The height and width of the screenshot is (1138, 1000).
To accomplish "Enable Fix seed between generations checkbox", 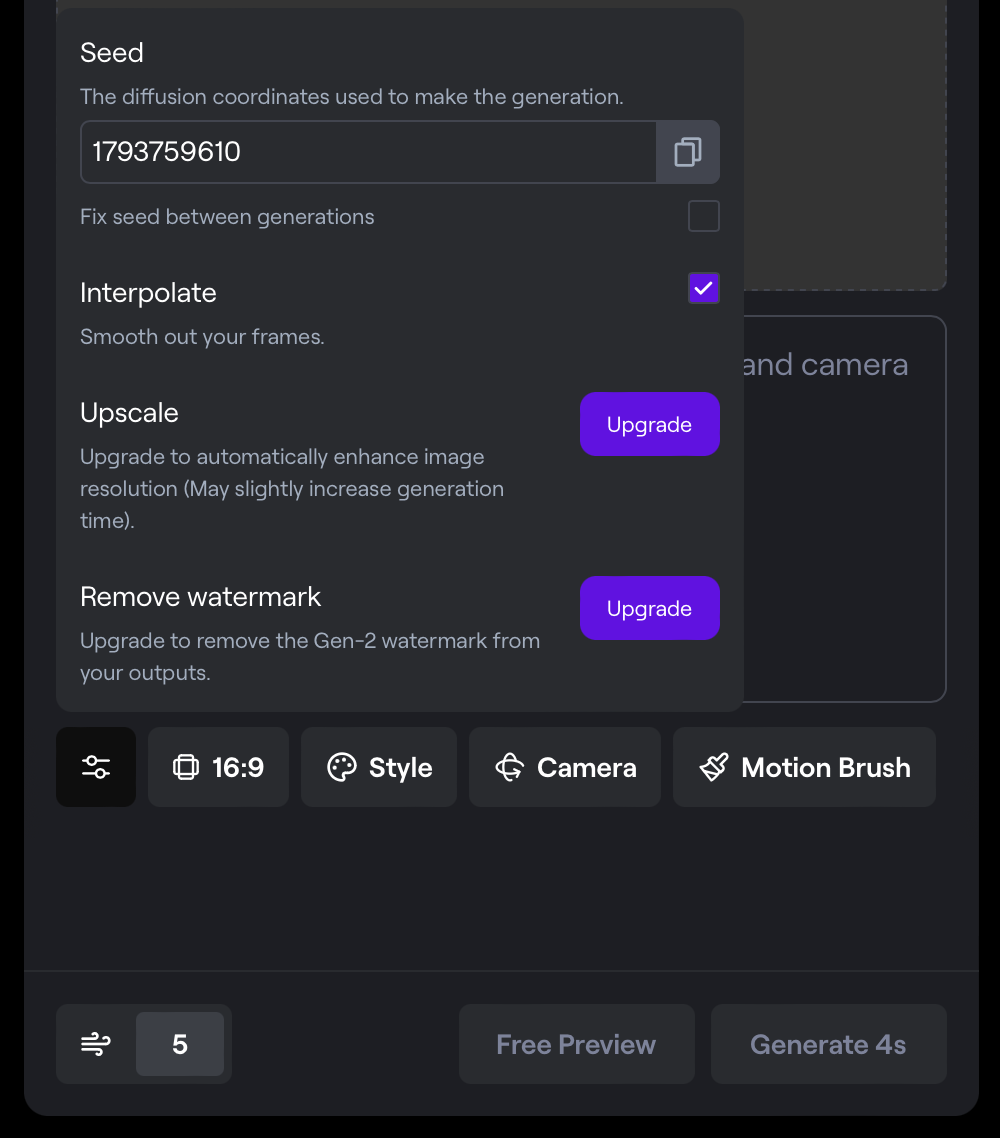I will (x=704, y=216).
